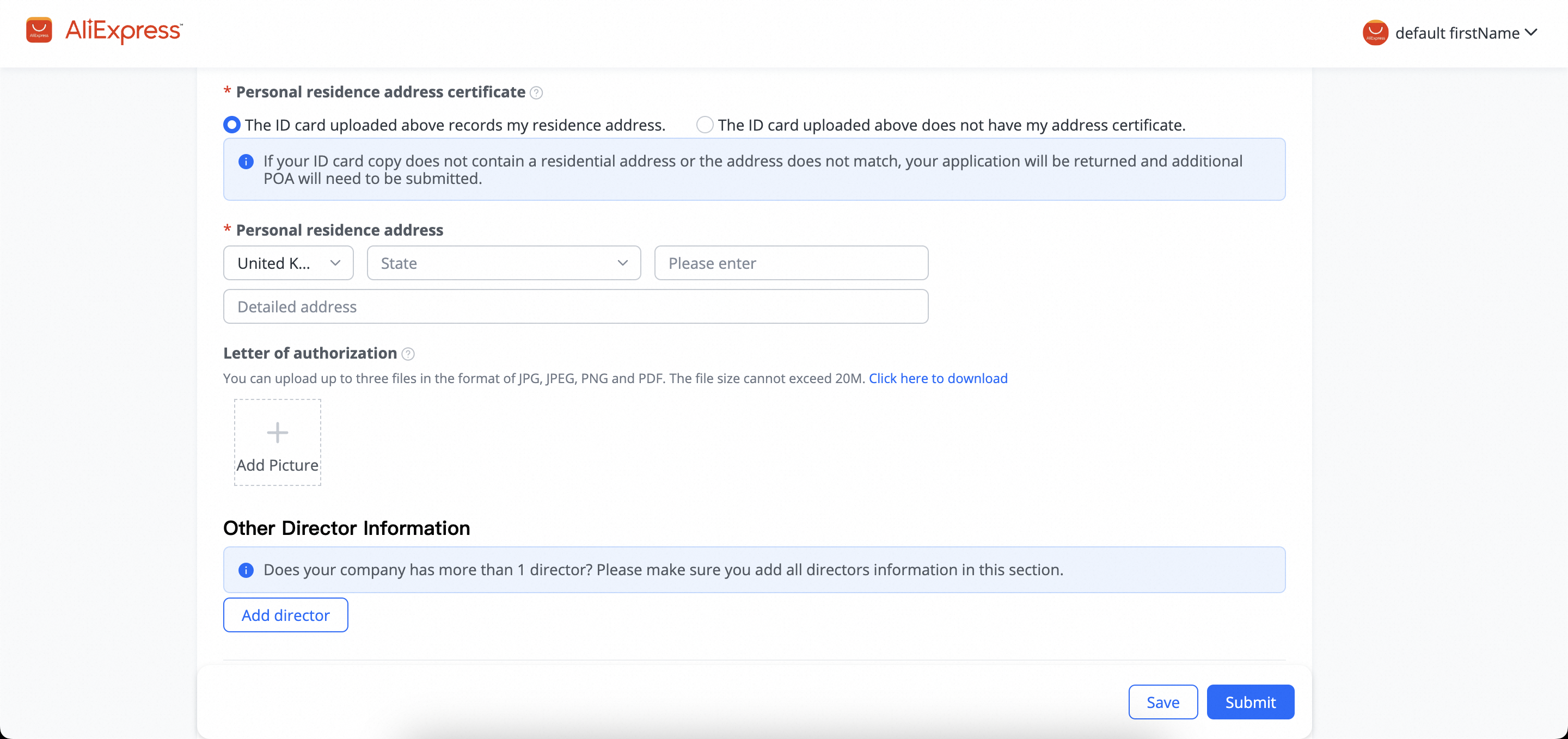Click the AliExpress wordmark in header

[124, 31]
